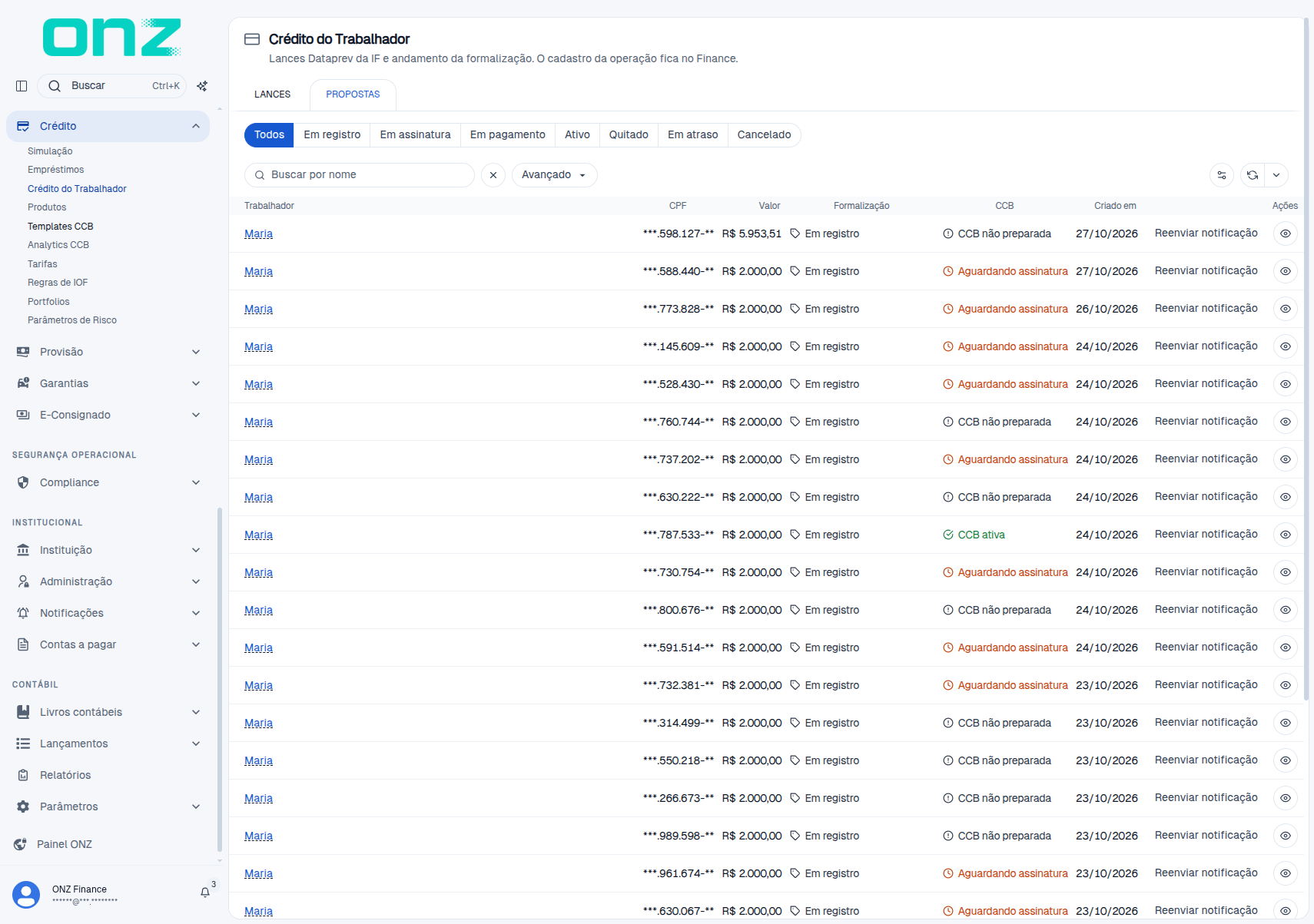Image resolution: width=1314 pixels, height=924 pixels.
Task: Expand the Garantias section
Action: click(108, 383)
